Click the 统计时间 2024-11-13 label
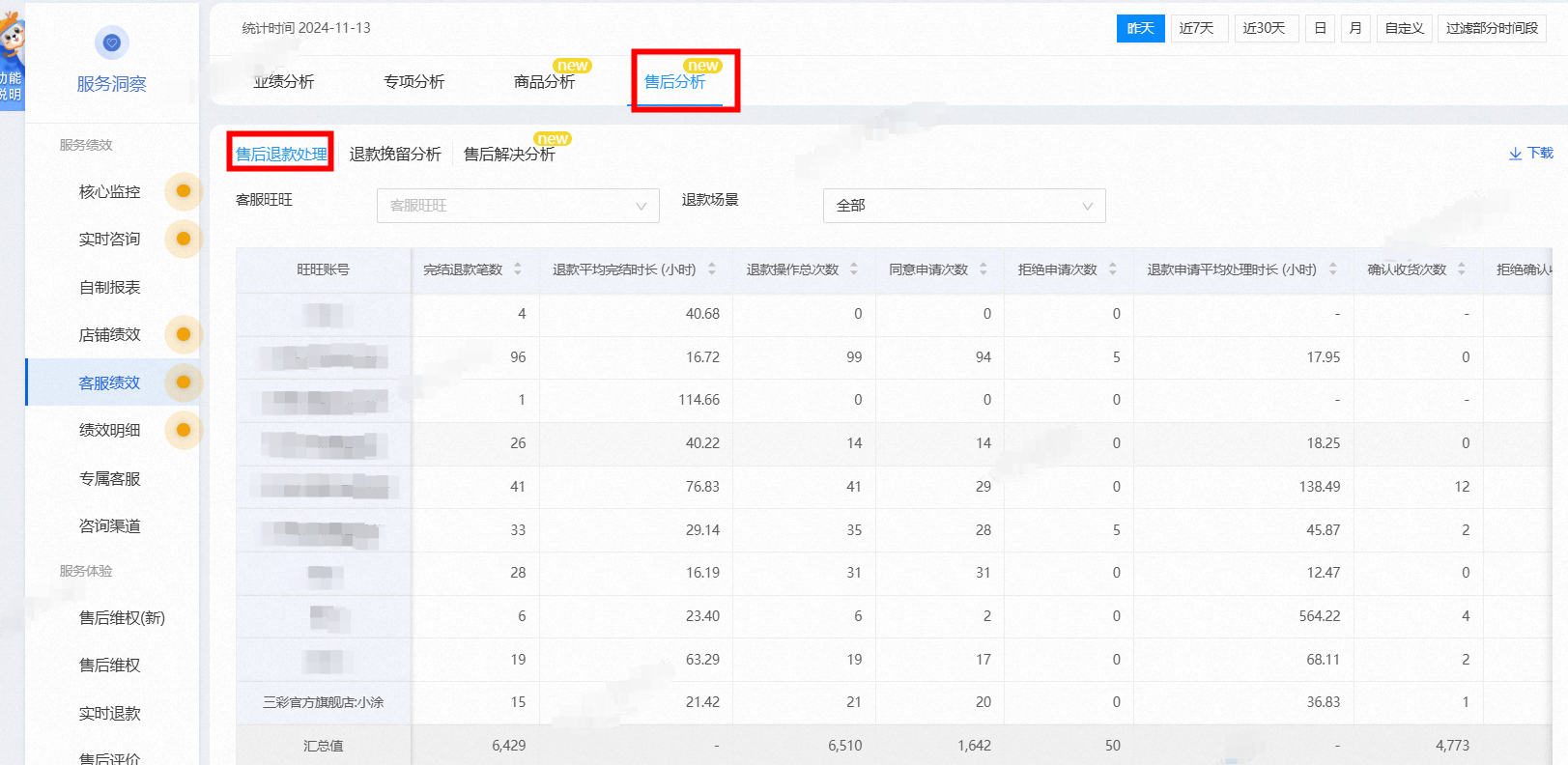 [x=306, y=28]
